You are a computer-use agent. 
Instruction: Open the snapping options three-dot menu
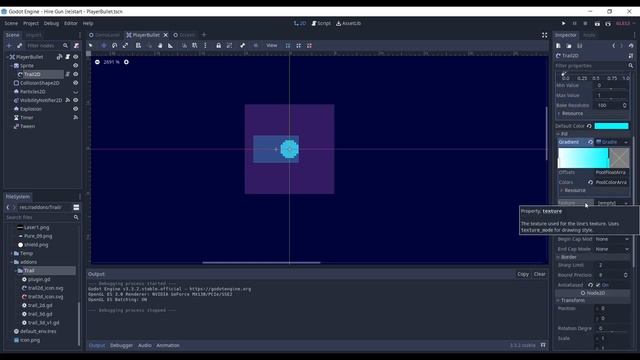[x=205, y=45]
